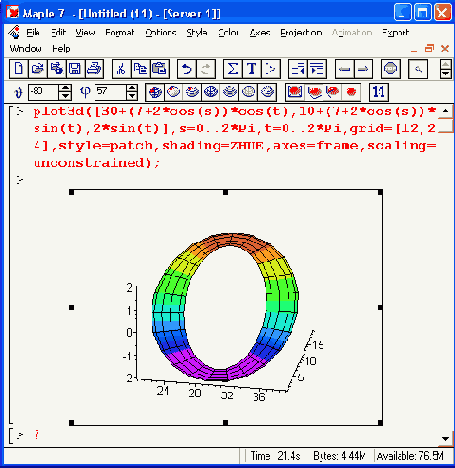Image resolution: width=455 pixels, height=468 pixels.
Task: Open the File menu
Action: click(x=33, y=32)
